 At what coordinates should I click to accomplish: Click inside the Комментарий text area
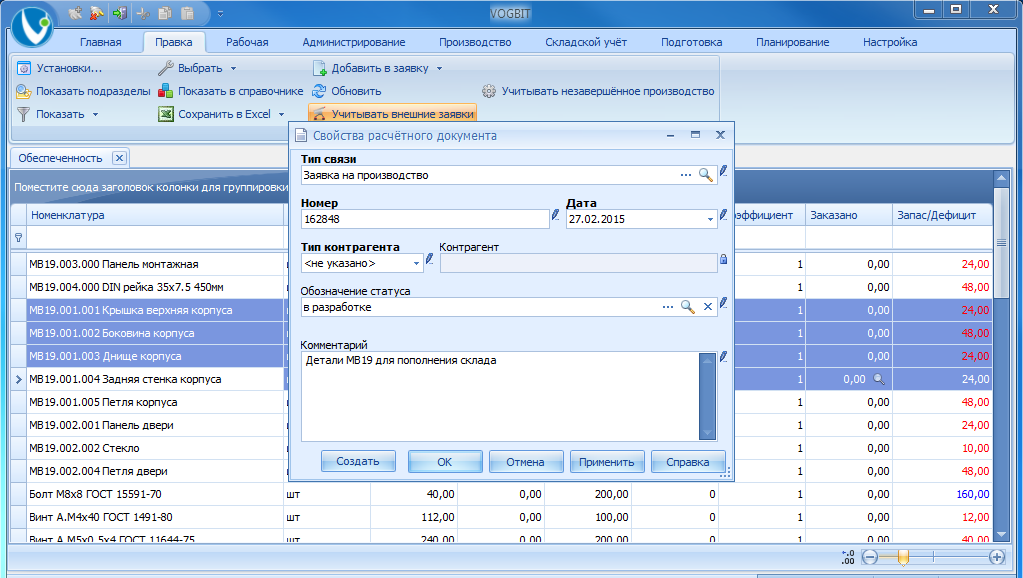point(500,396)
